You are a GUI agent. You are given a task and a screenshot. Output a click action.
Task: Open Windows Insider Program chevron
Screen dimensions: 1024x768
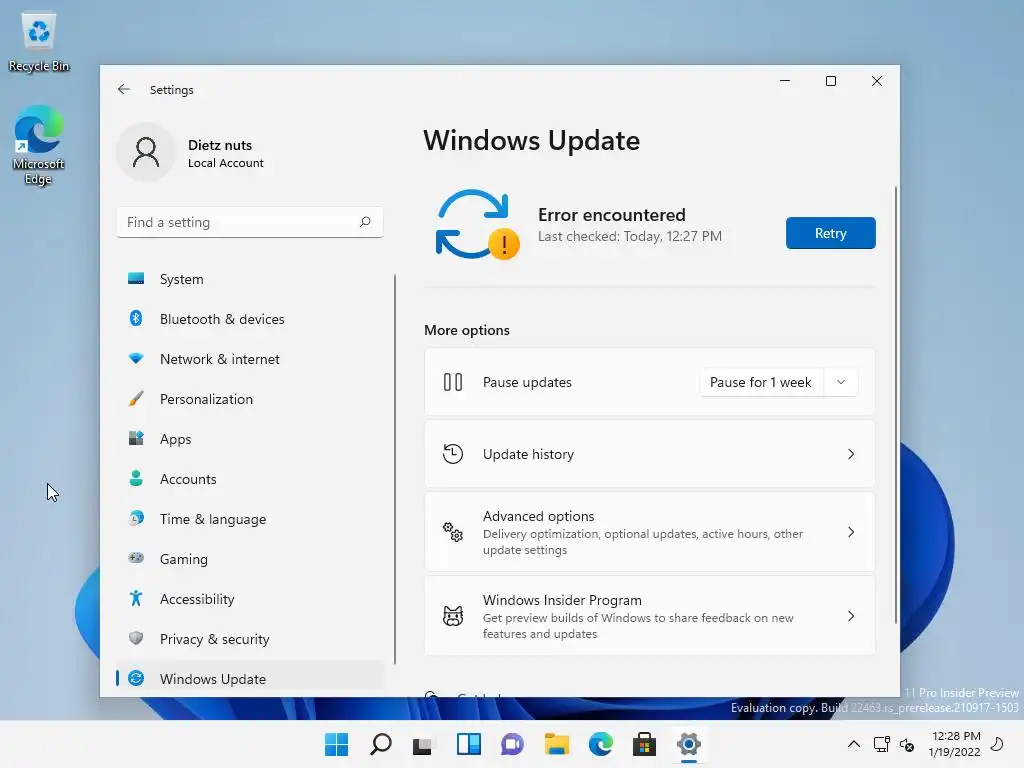click(x=850, y=616)
